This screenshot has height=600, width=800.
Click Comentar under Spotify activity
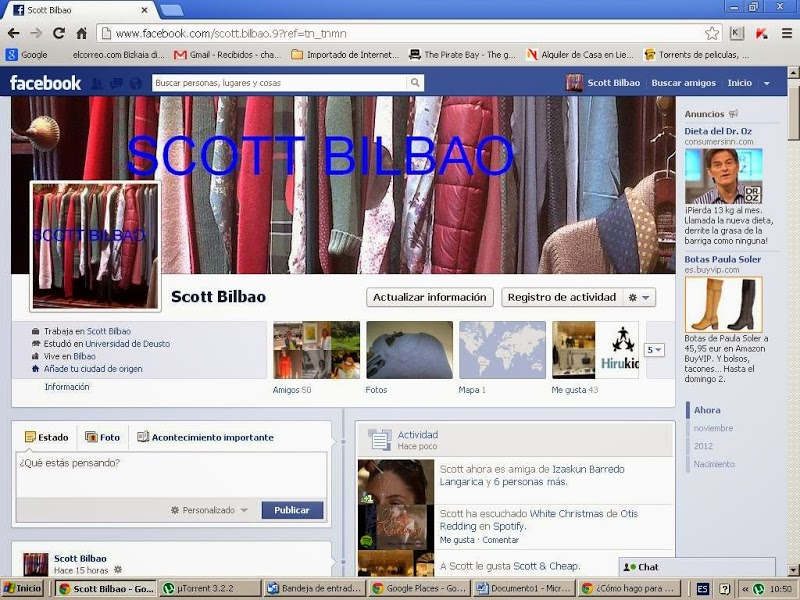point(501,540)
